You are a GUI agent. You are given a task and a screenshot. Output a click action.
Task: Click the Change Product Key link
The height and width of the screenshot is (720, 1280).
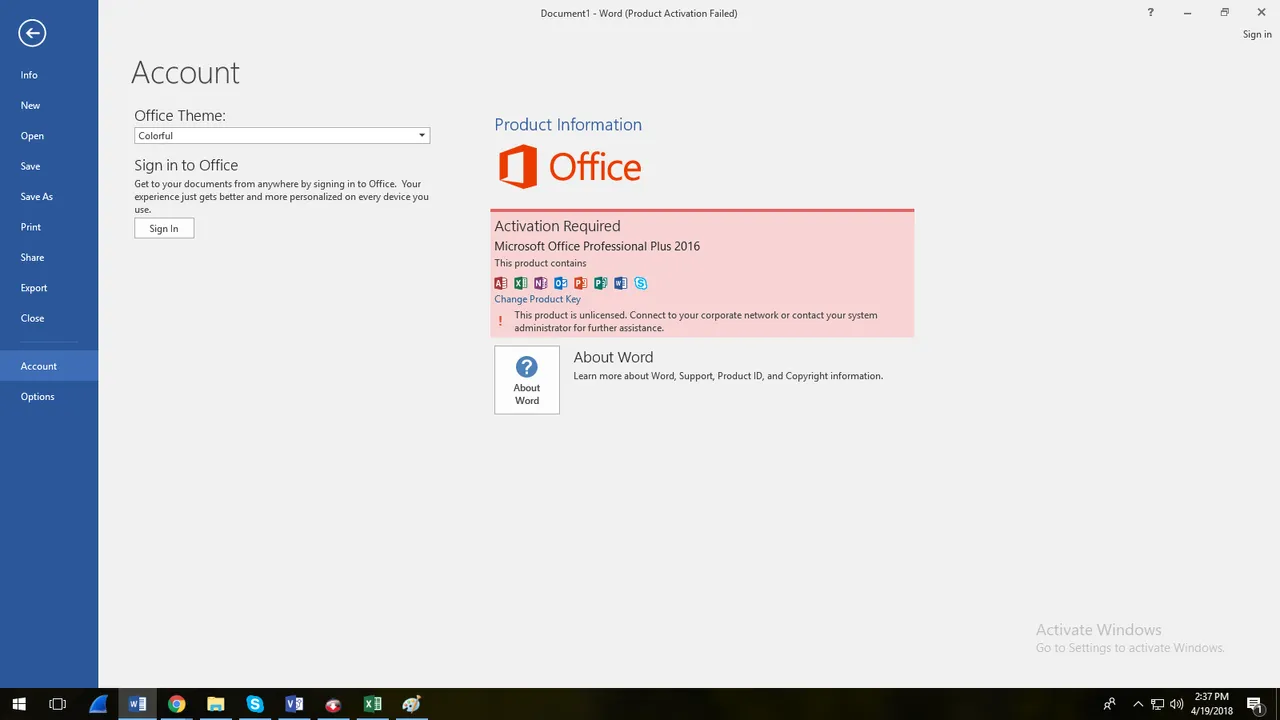(537, 299)
